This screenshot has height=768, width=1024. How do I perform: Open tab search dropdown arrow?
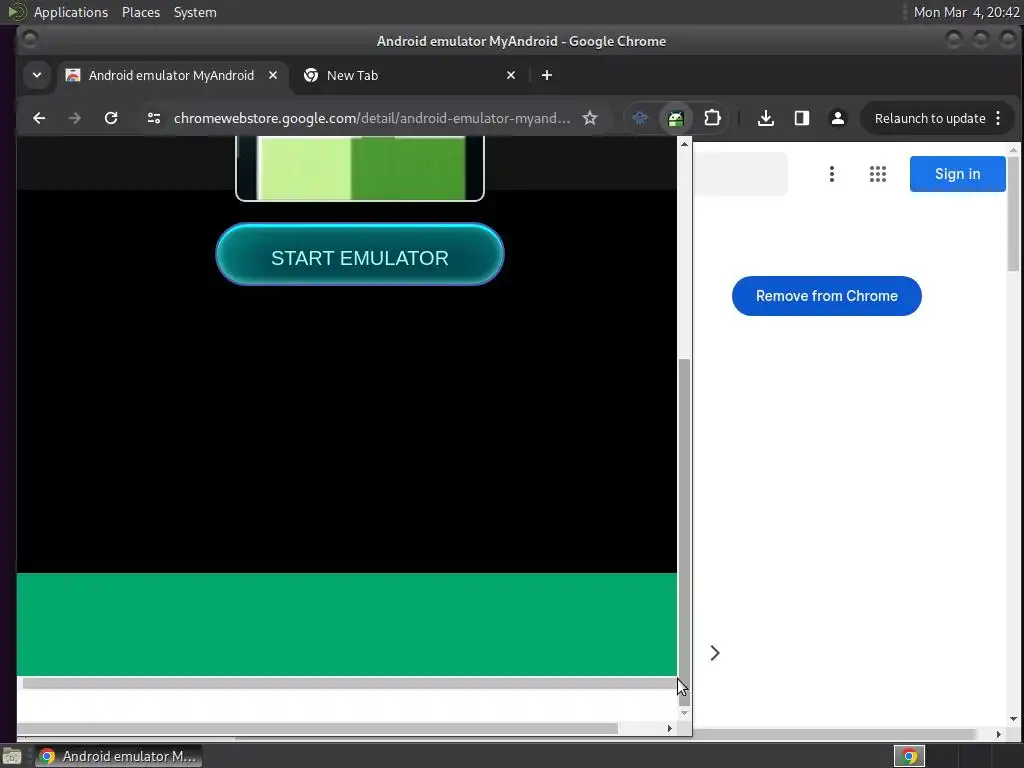(x=37, y=75)
